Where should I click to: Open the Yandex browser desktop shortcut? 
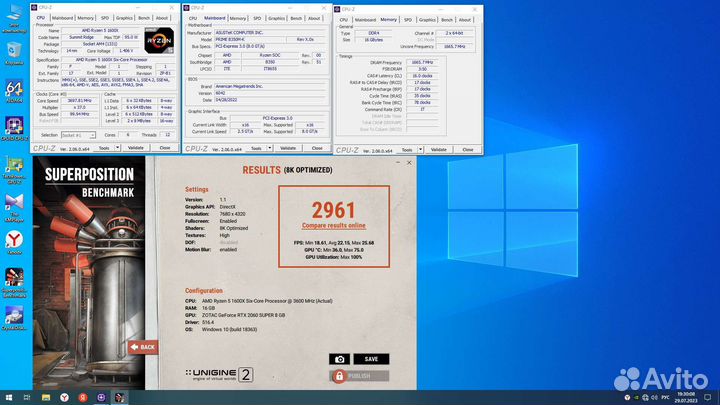[14, 242]
